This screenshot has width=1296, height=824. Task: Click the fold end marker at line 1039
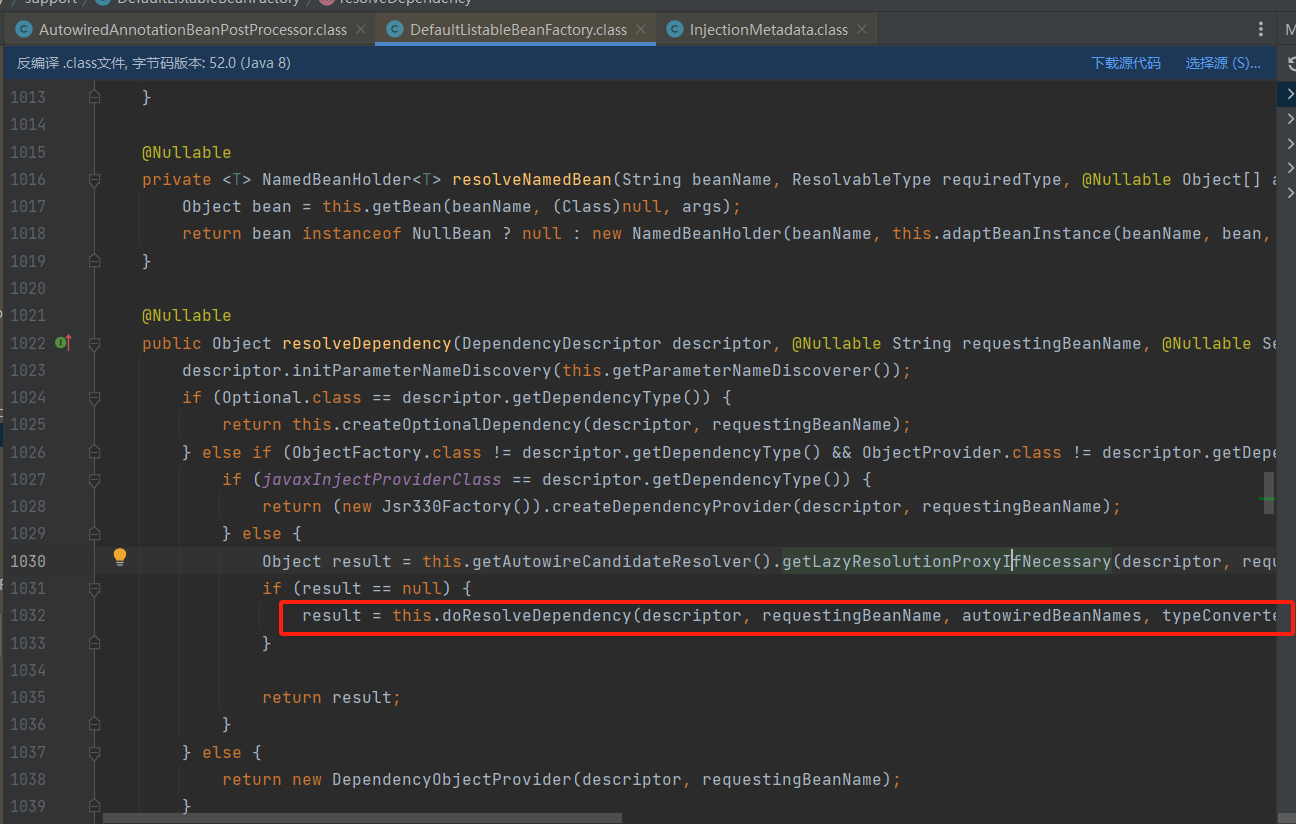[94, 806]
